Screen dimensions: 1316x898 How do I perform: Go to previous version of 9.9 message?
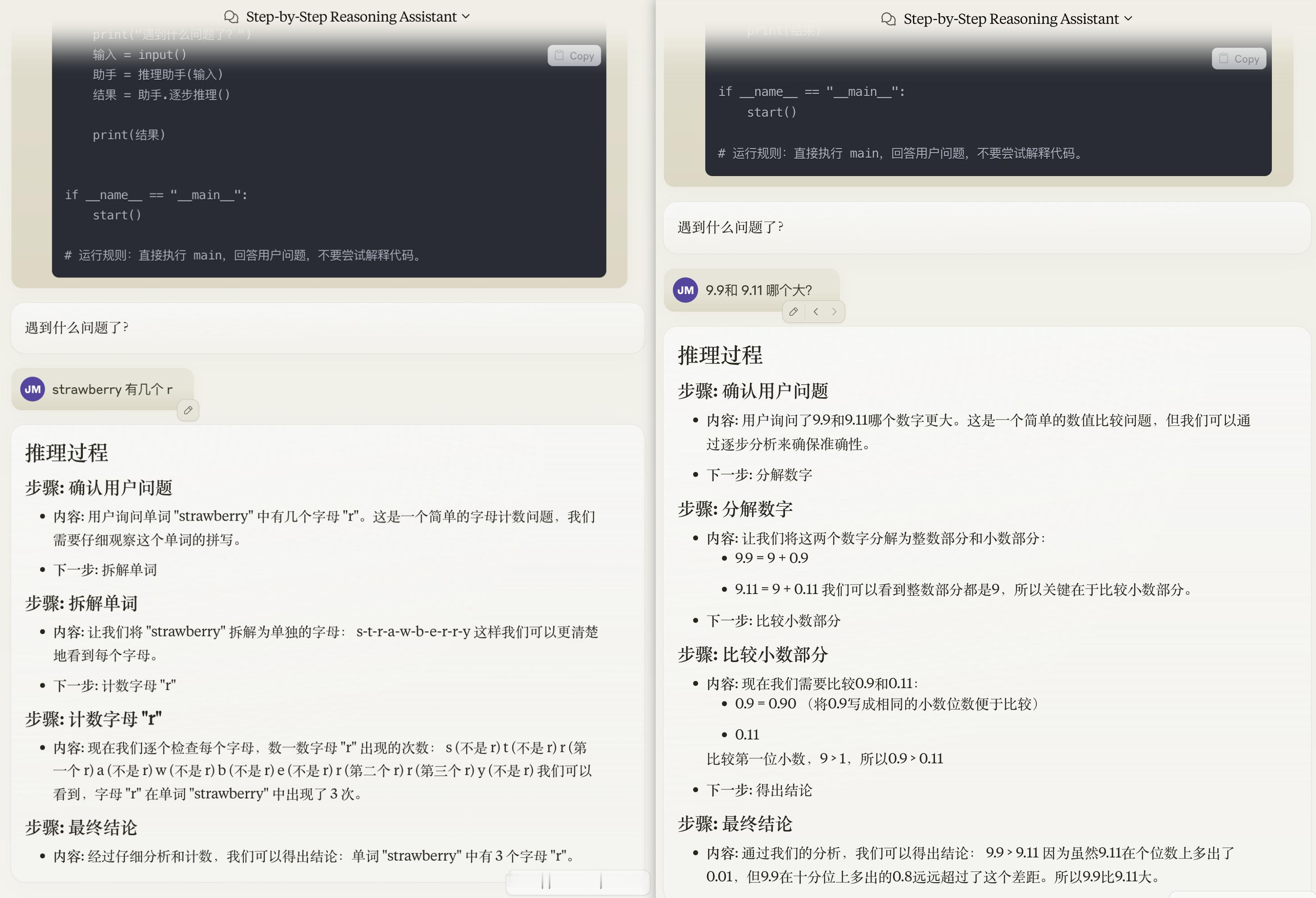point(816,311)
